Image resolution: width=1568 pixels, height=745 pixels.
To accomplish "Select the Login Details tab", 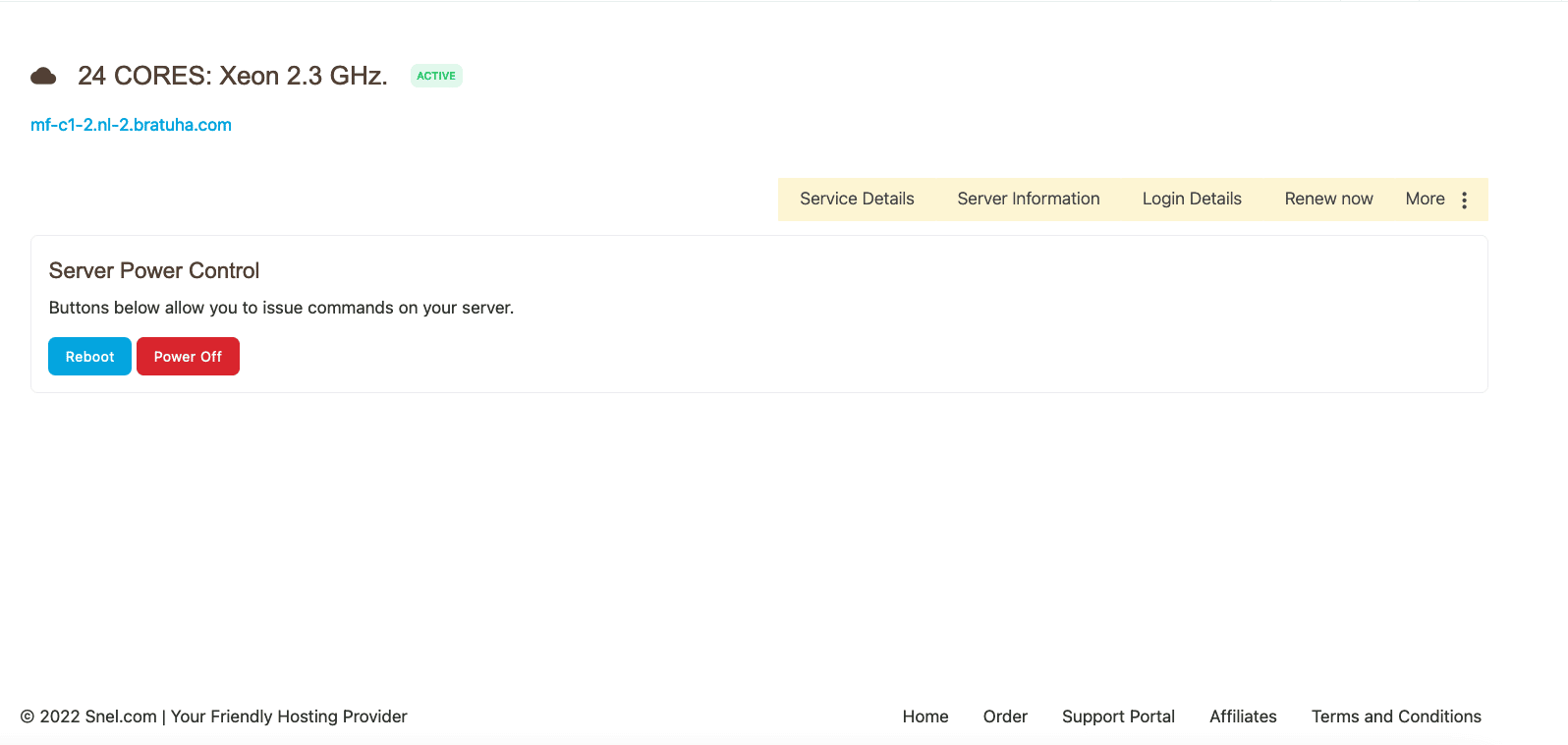I will point(1191,199).
